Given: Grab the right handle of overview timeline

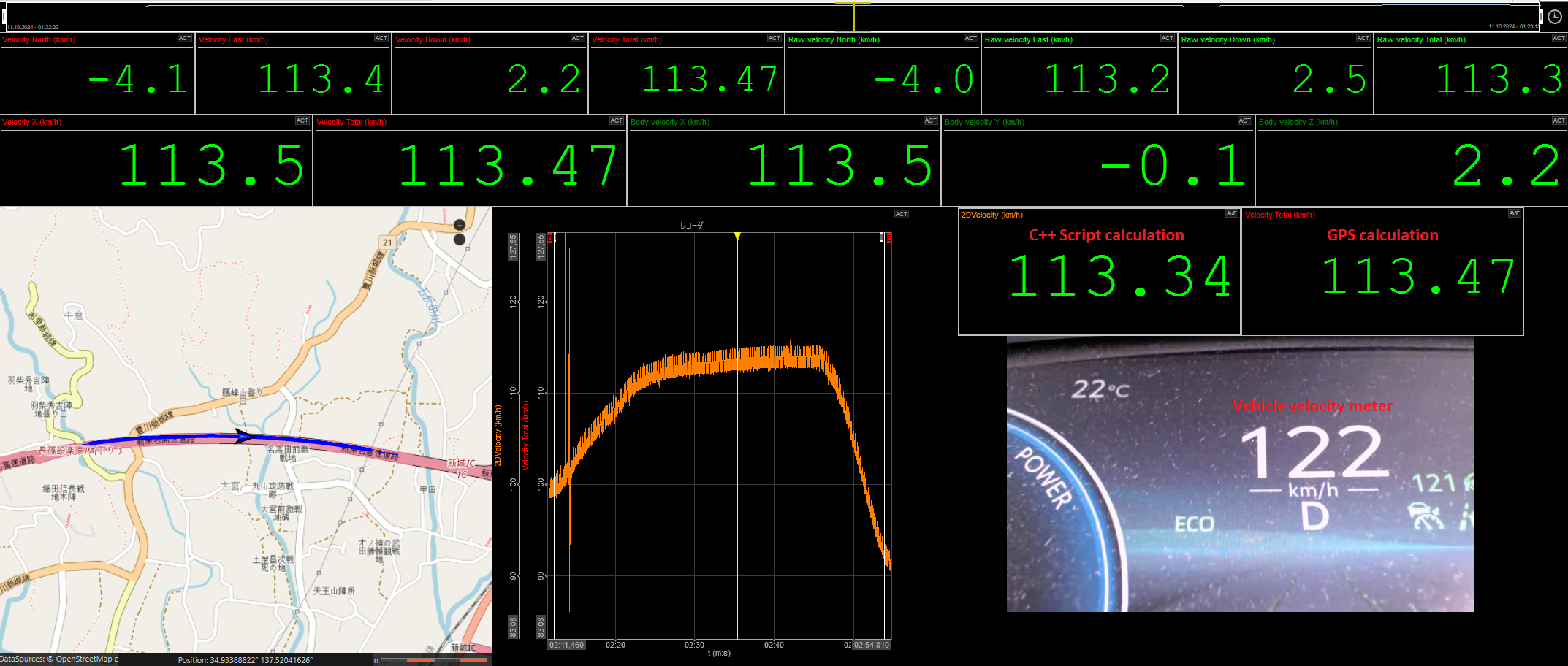Looking at the screenshot, I should [x=1542, y=17].
